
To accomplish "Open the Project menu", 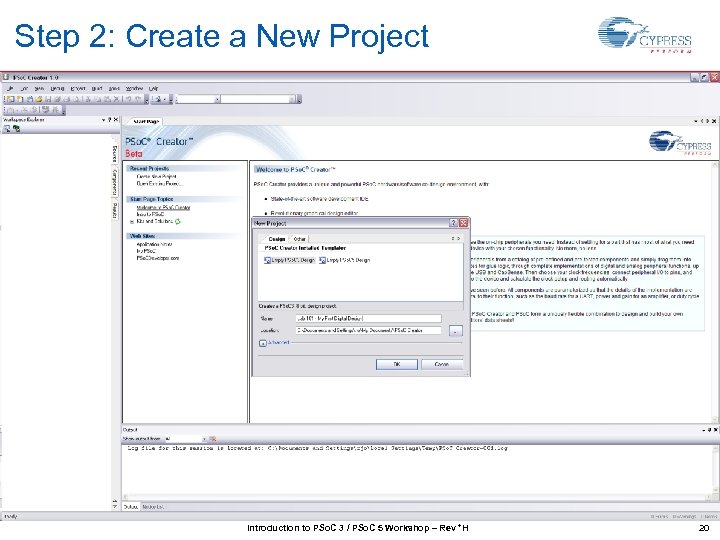I will pos(78,88).
